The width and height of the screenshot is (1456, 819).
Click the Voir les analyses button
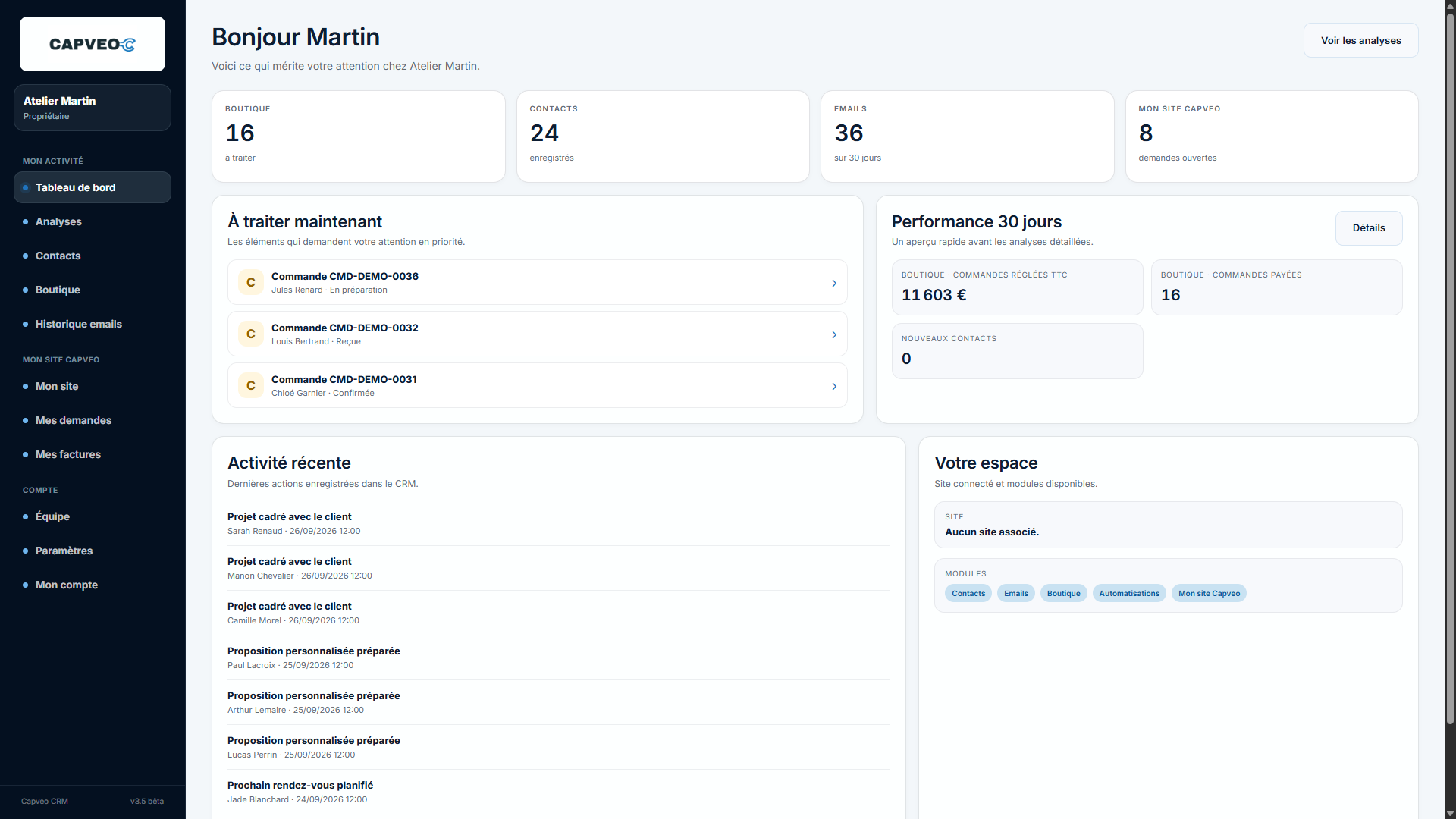pos(1360,40)
